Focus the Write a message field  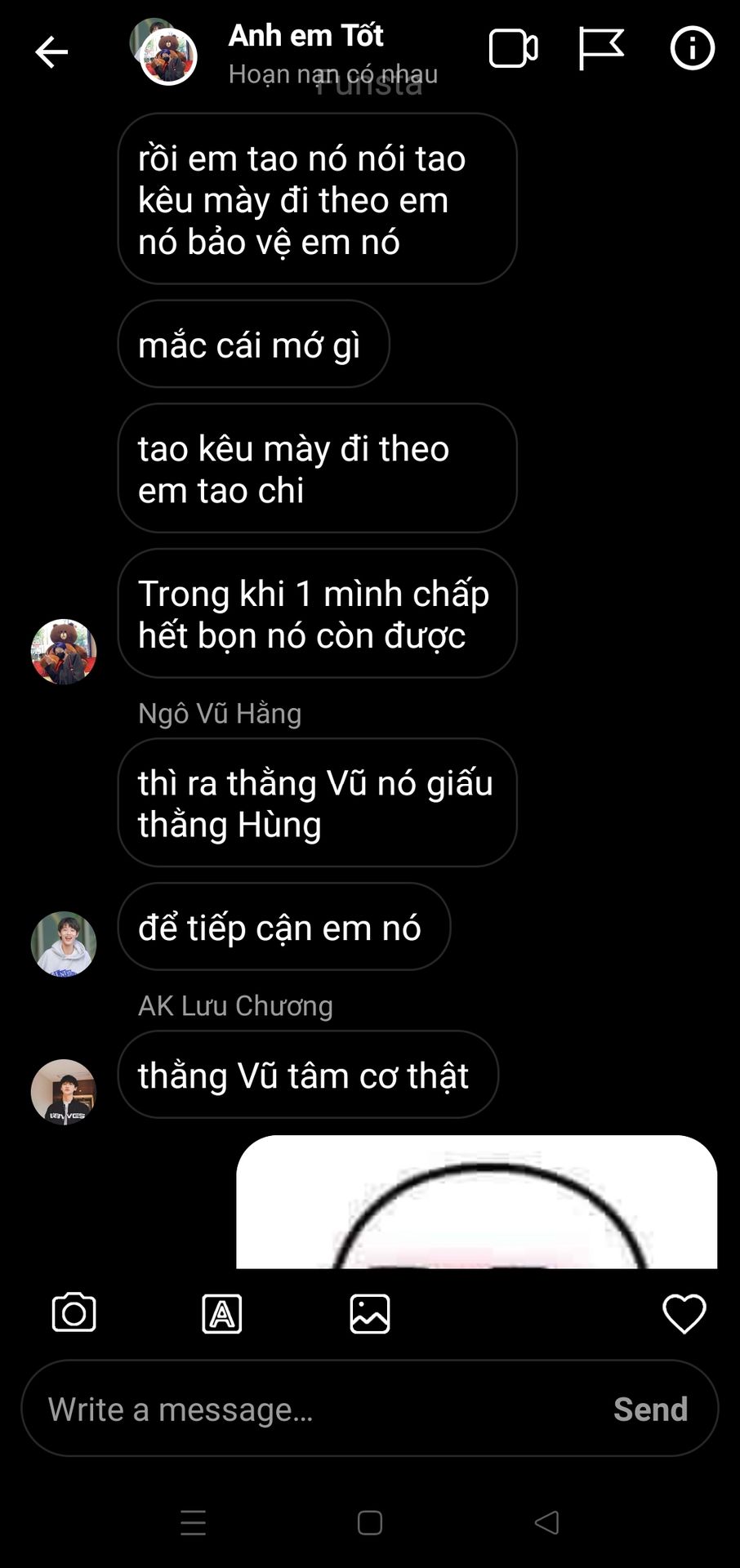click(x=370, y=1408)
